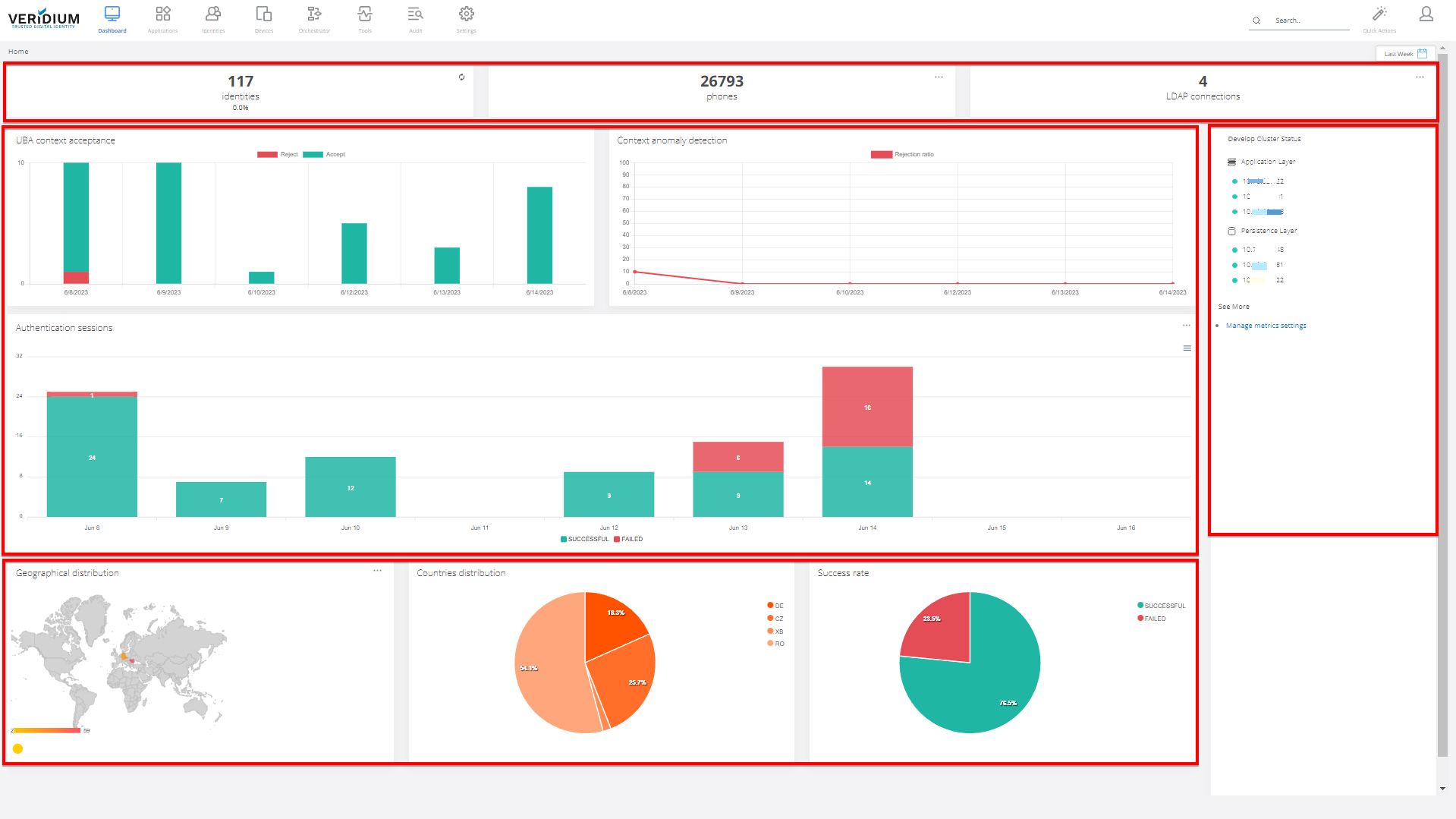1456x819 pixels.
Task: Open Authentication sessions chart hamburger menu
Action: click(1187, 348)
